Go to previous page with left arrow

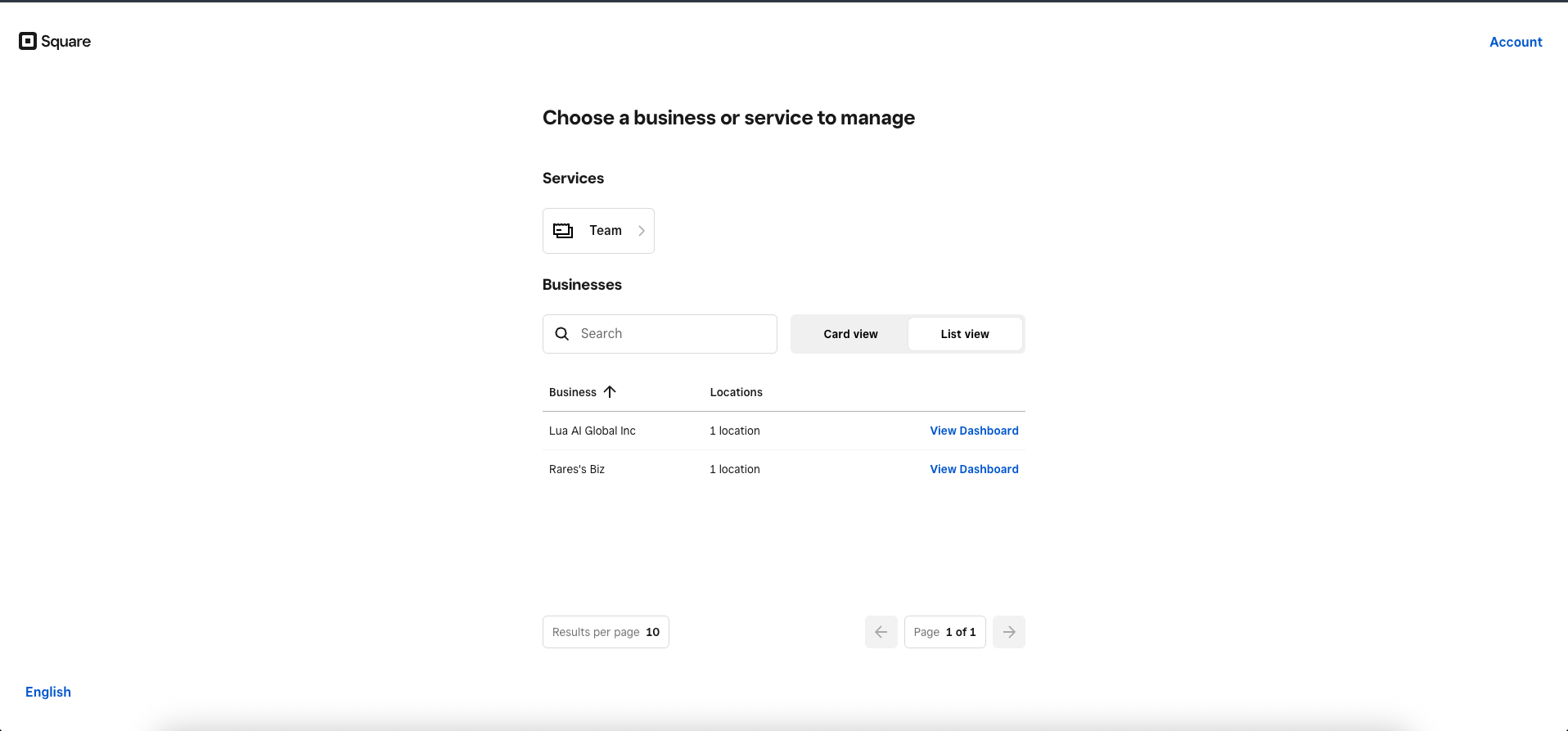click(881, 632)
